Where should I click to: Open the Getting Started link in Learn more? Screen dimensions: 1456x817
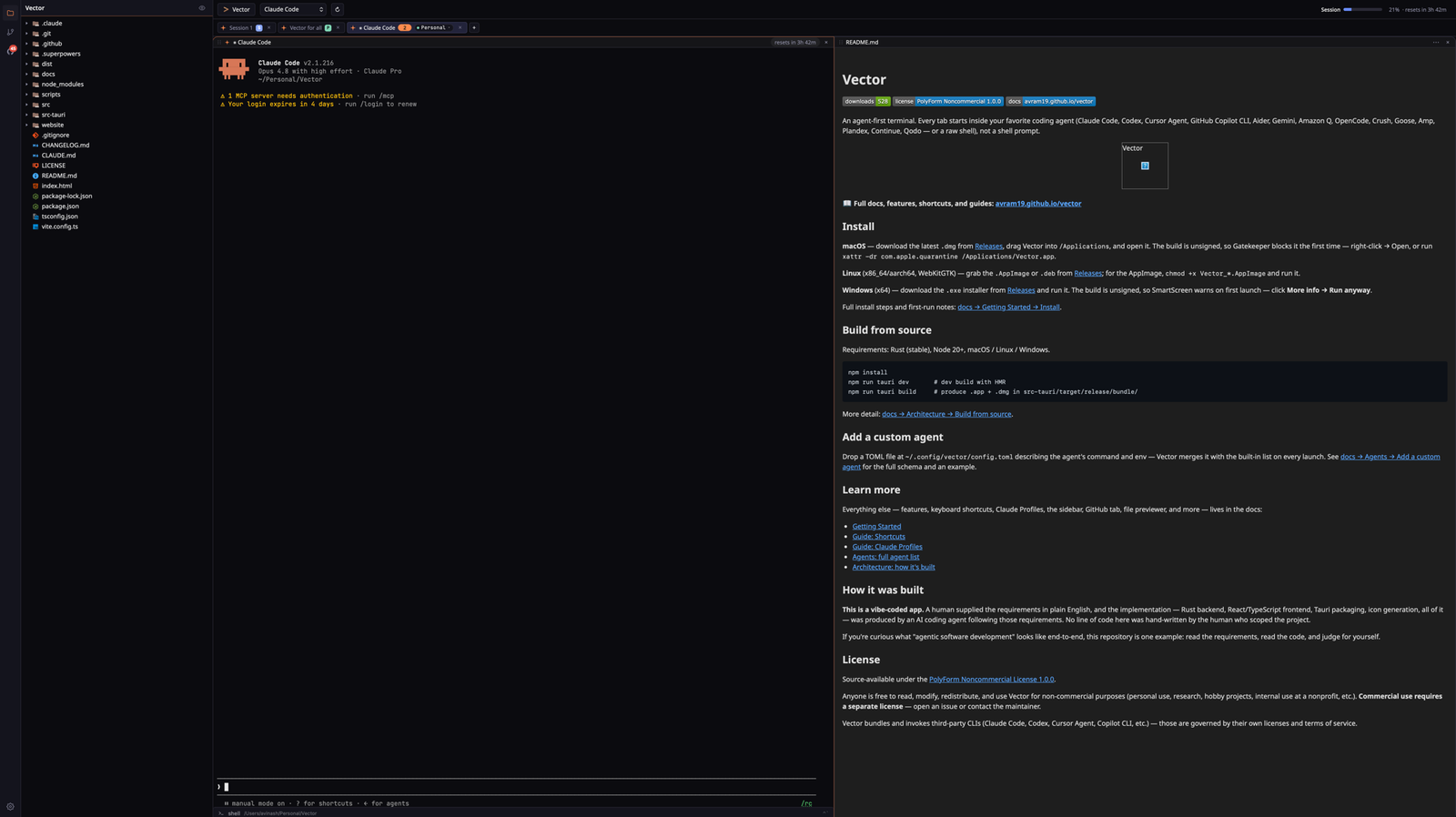876,527
